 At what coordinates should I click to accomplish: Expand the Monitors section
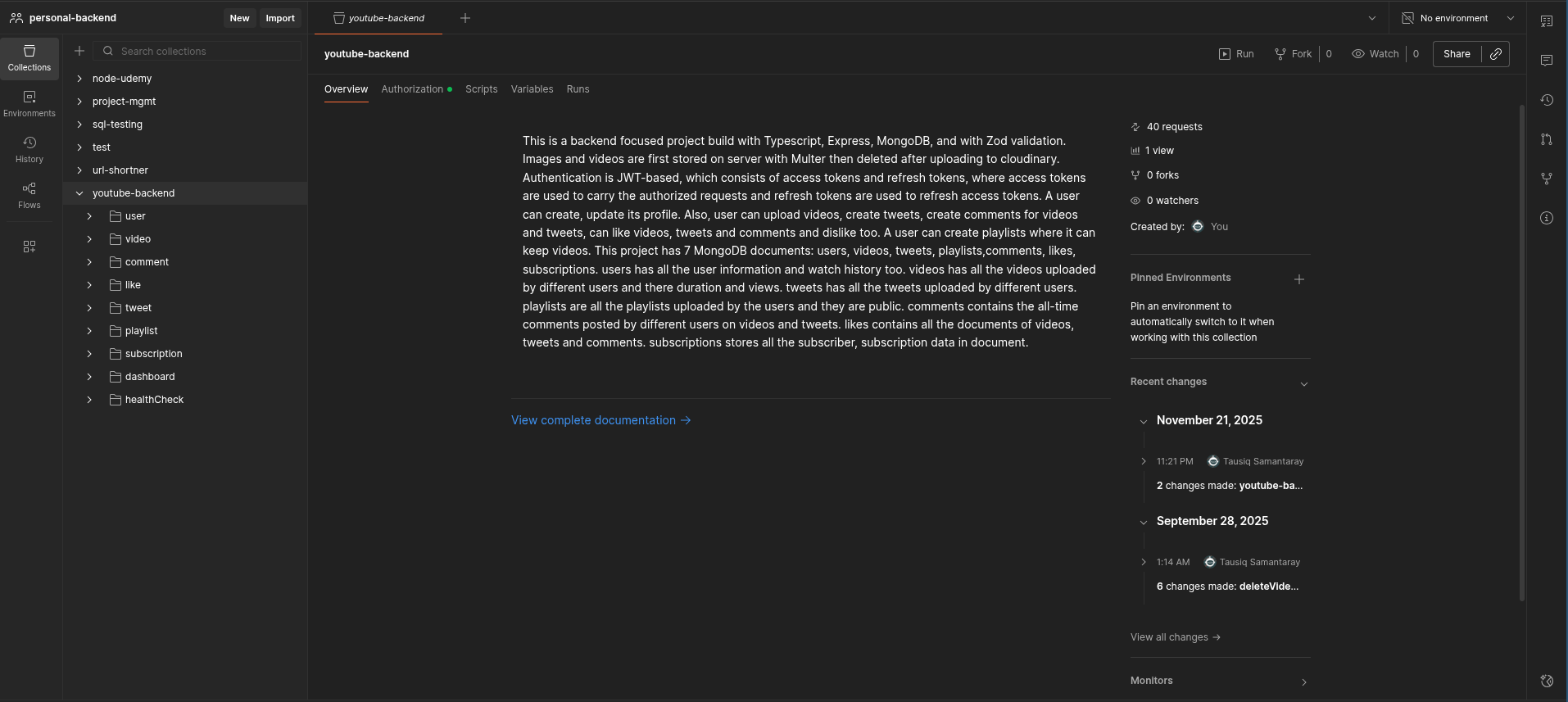tap(1304, 682)
